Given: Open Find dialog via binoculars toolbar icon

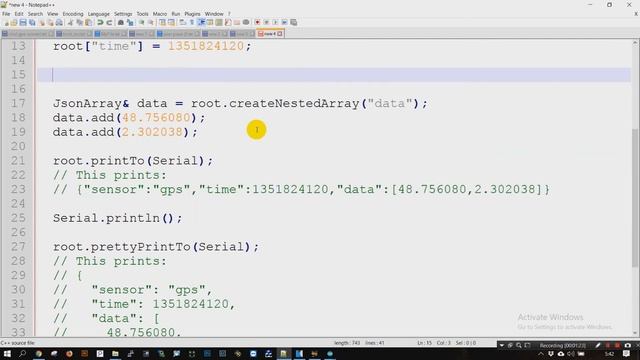Looking at the screenshot, I should (x=121, y=22).
